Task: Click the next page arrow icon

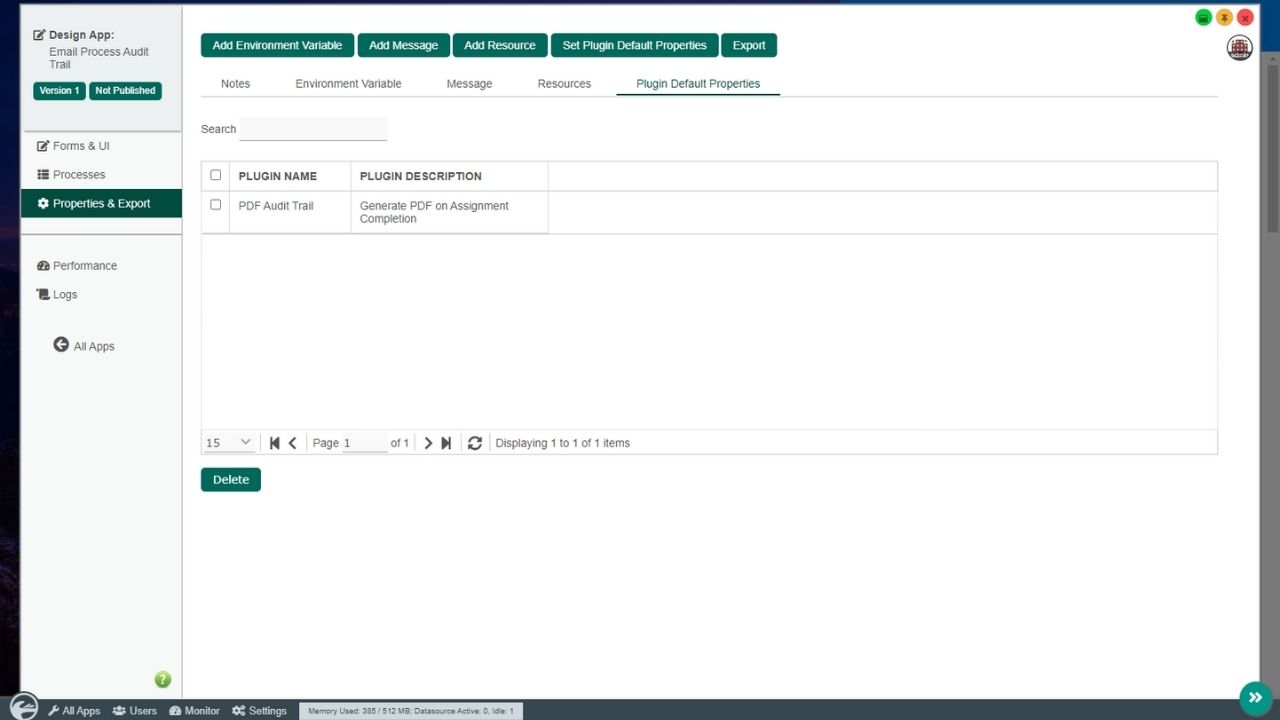Action: point(428,443)
